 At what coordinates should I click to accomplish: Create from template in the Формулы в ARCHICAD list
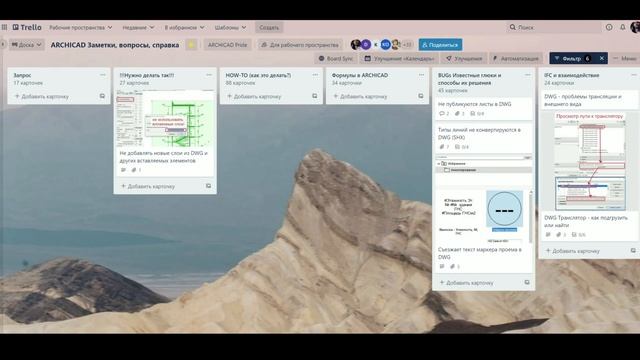click(421, 96)
